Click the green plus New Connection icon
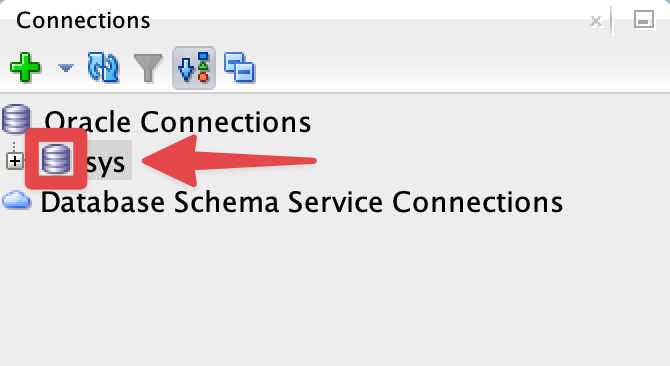 pos(25,67)
